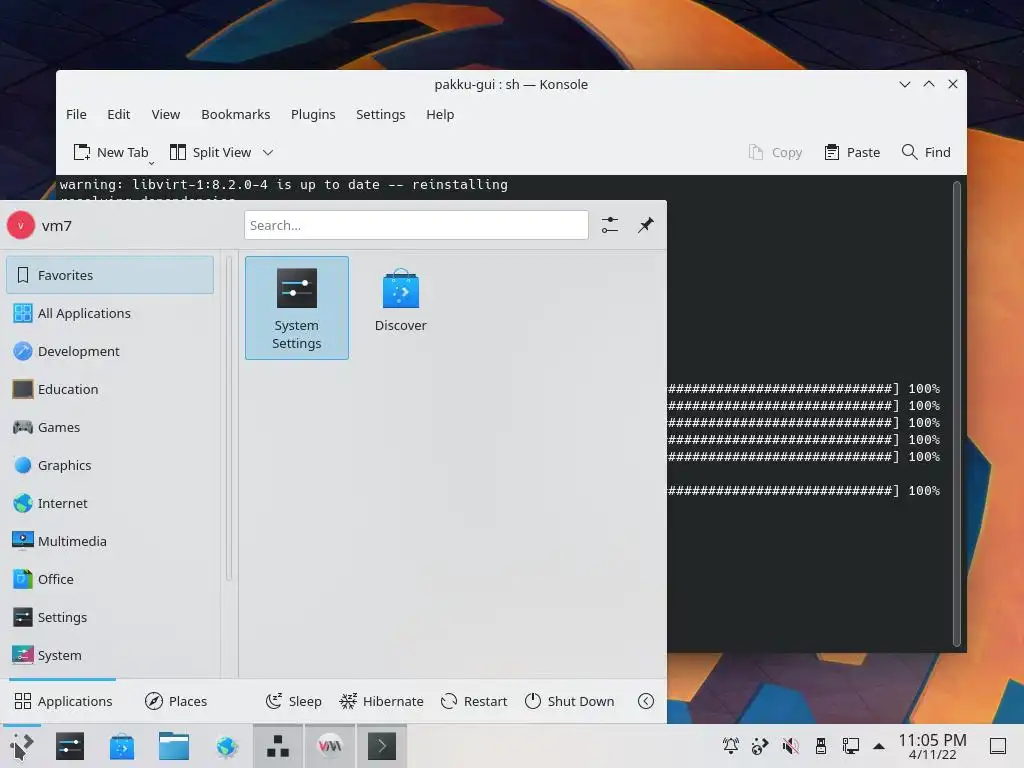Click the application launcher taskbar icon
This screenshot has width=1024, height=768.
[x=21, y=746]
